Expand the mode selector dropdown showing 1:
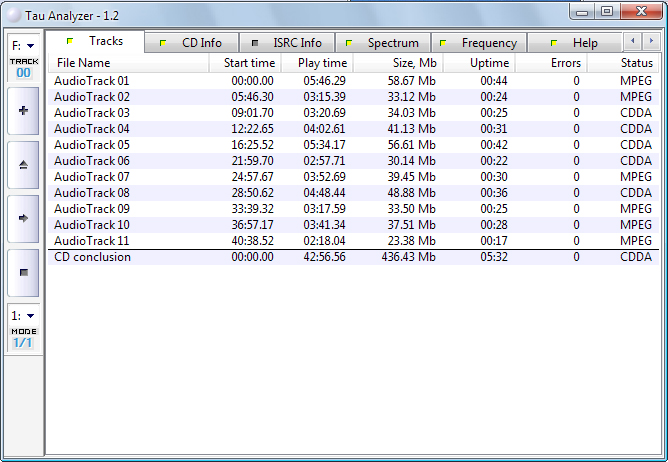Image resolution: width=668 pixels, height=462 pixels. [x=23, y=316]
